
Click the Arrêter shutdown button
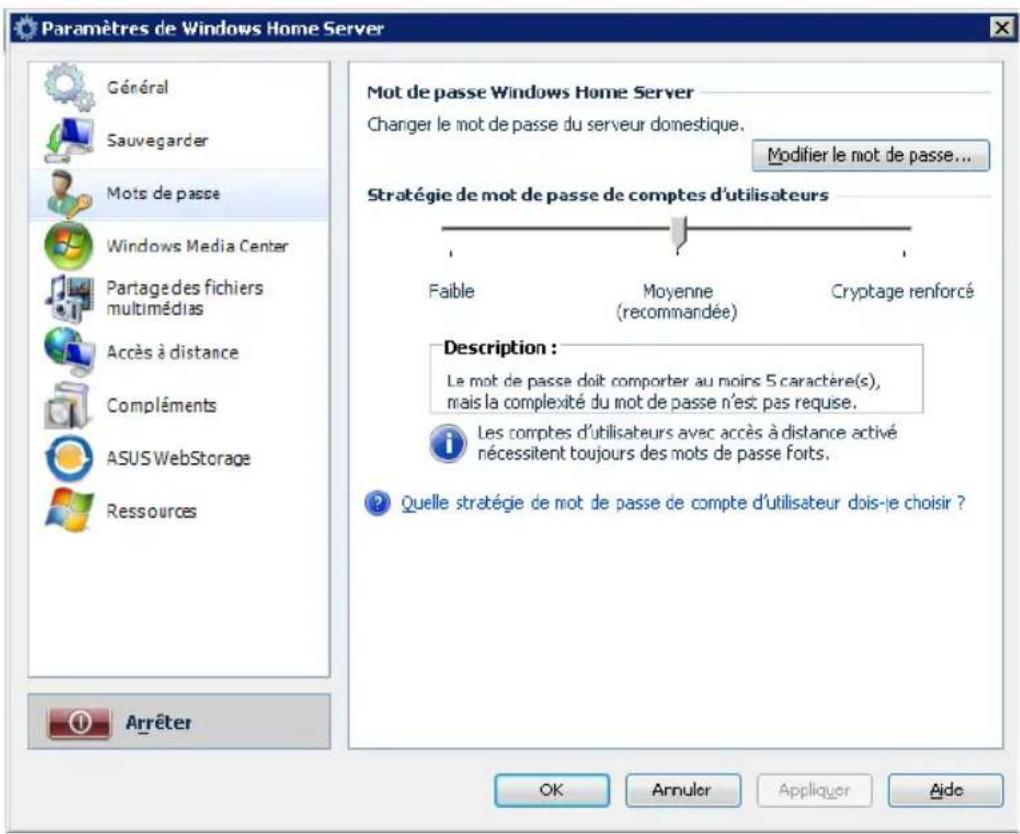(179, 722)
